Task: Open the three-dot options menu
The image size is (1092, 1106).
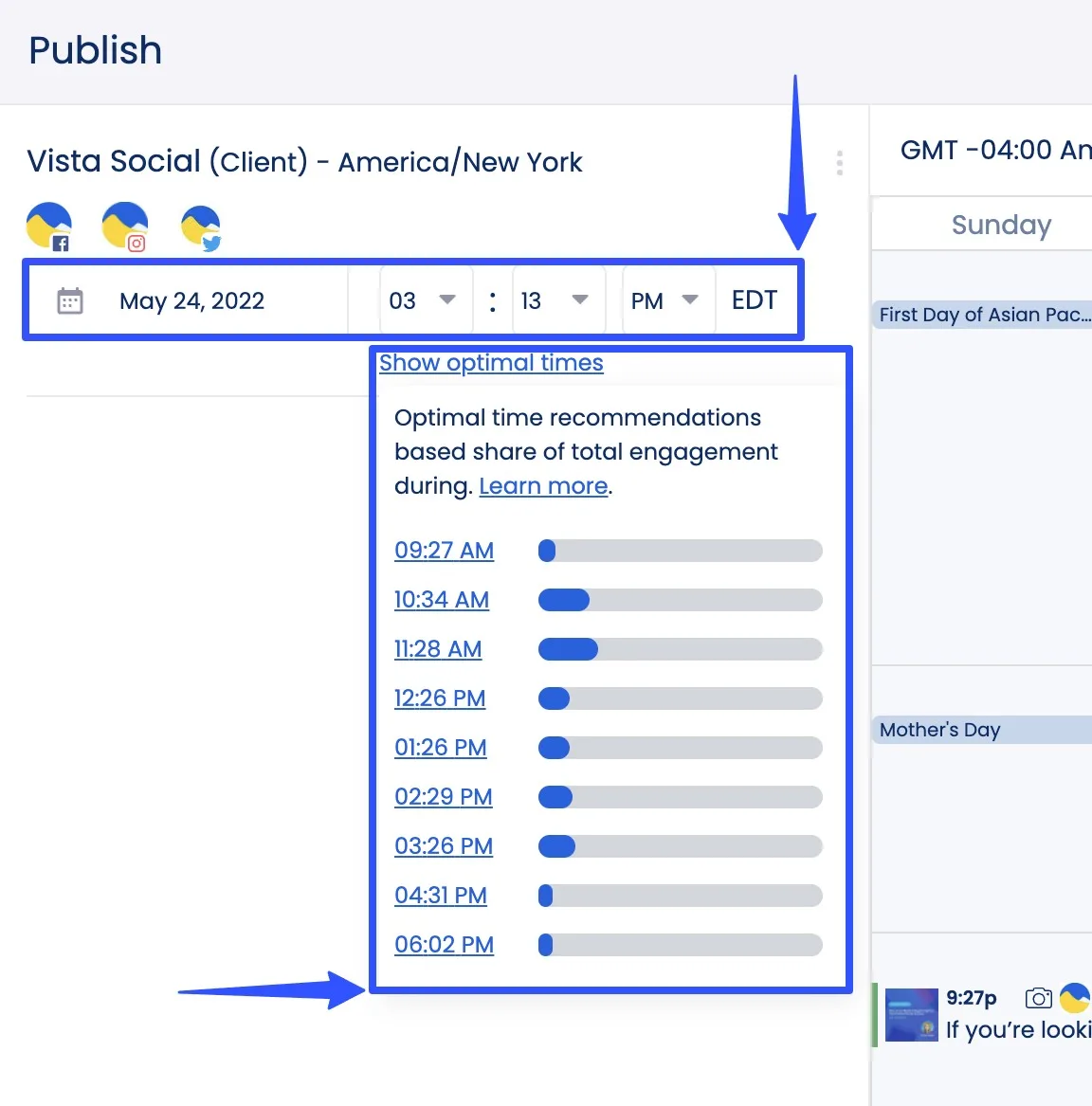Action: point(839,163)
